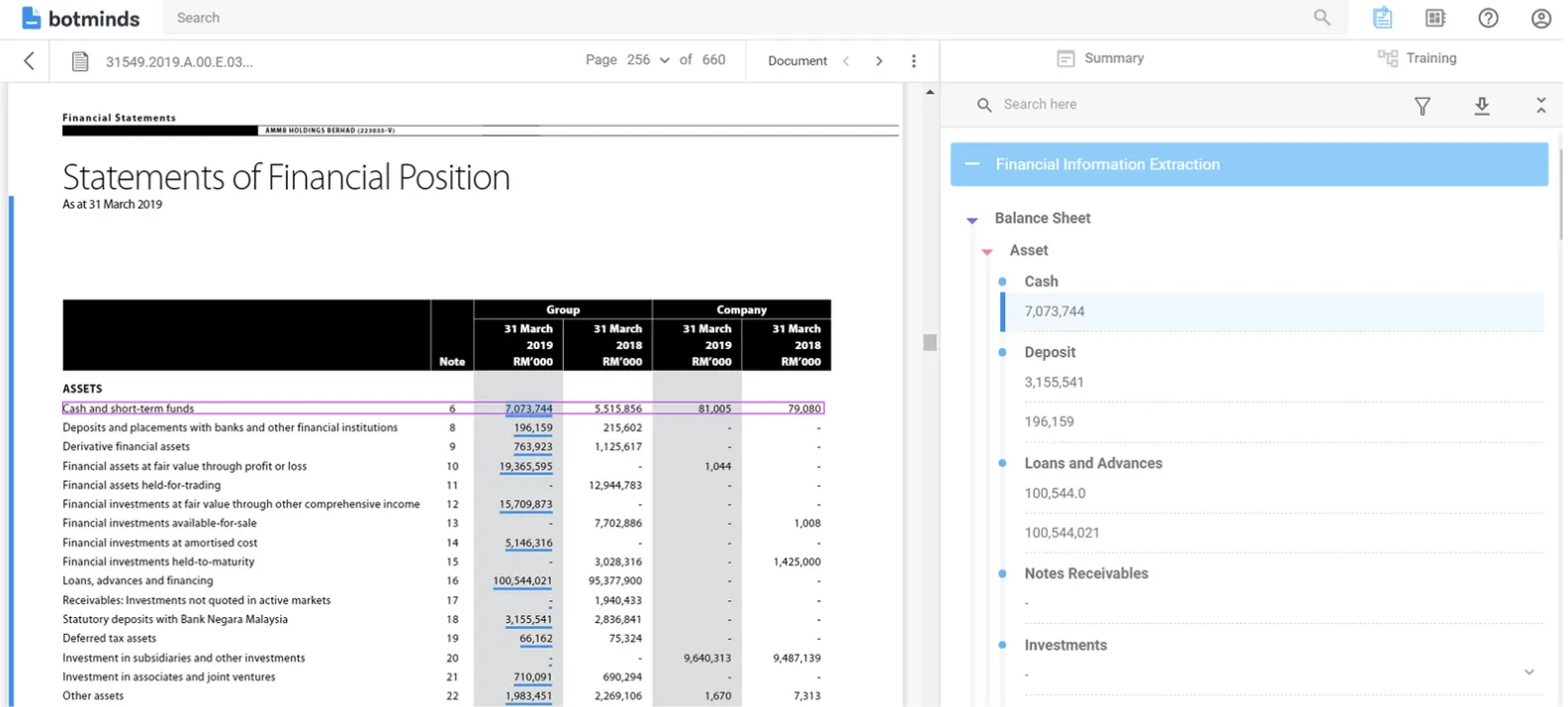
Task: Select the Loans and Advances label
Action: pos(1093,464)
